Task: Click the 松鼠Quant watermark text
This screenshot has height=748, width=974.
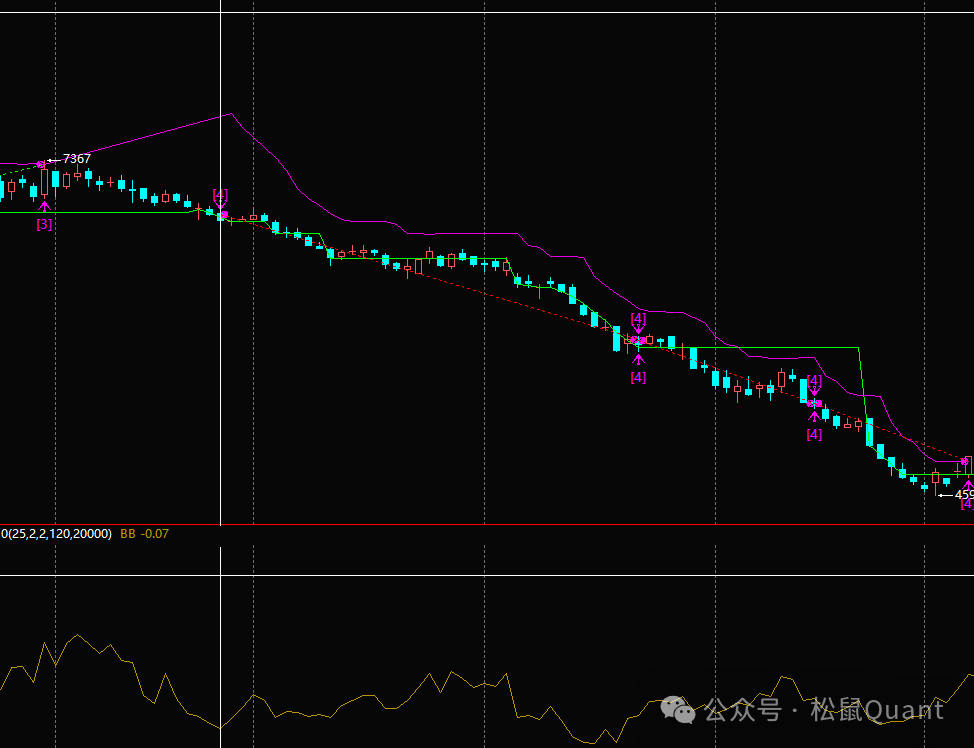Action: (877, 710)
